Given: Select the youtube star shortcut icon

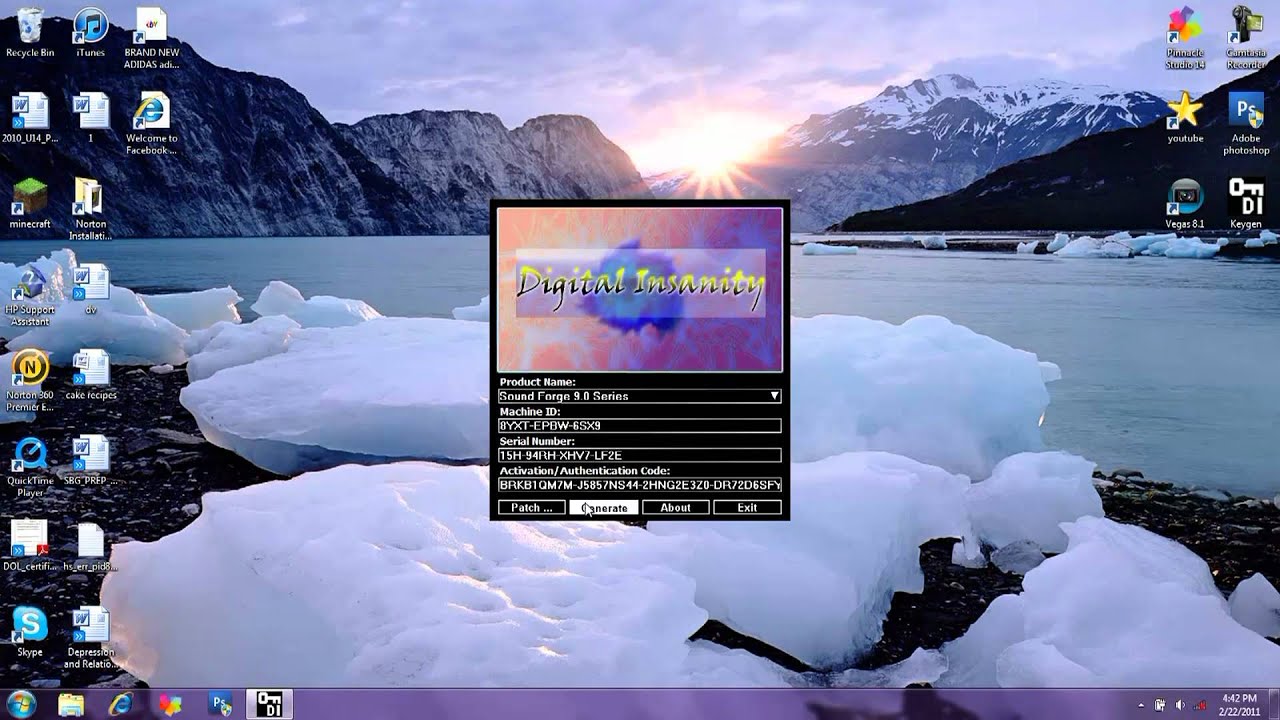Looking at the screenshot, I should pos(1185,118).
